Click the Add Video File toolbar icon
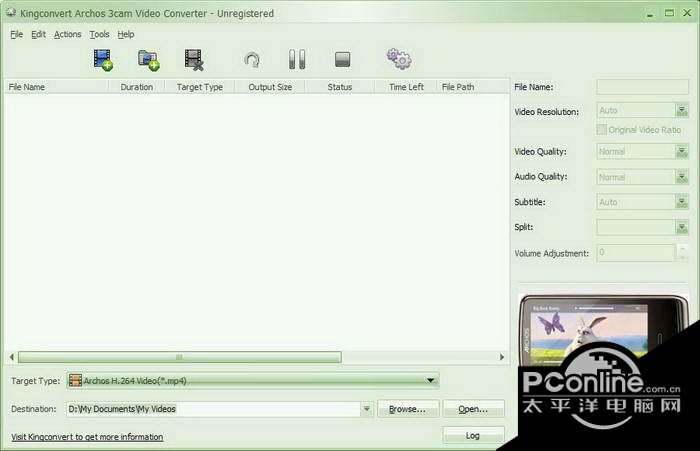Image resolution: width=700 pixels, height=451 pixels. [103, 60]
